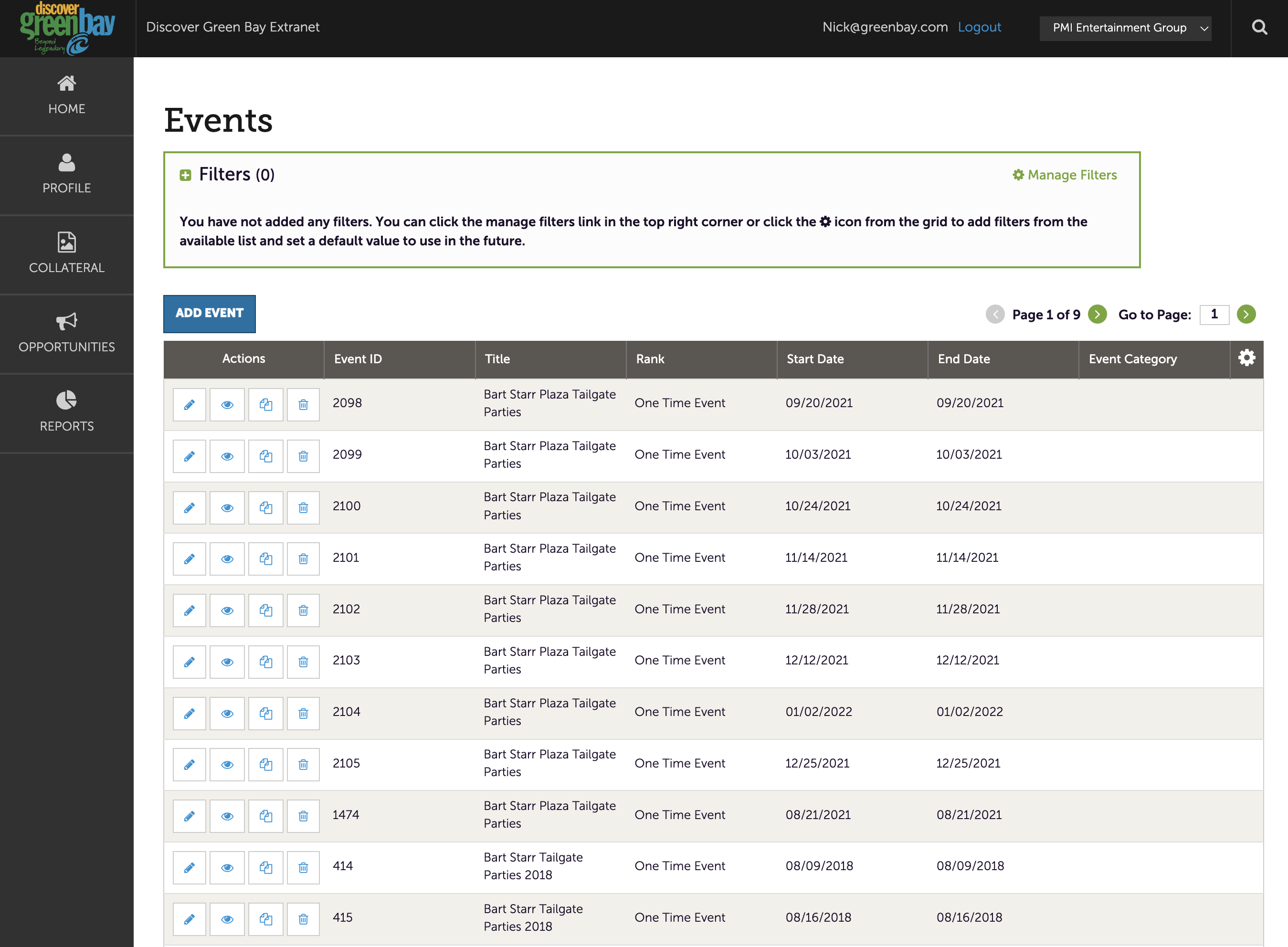Edit event 415 with pencil icon
The image size is (1288, 947).
[x=189, y=919]
